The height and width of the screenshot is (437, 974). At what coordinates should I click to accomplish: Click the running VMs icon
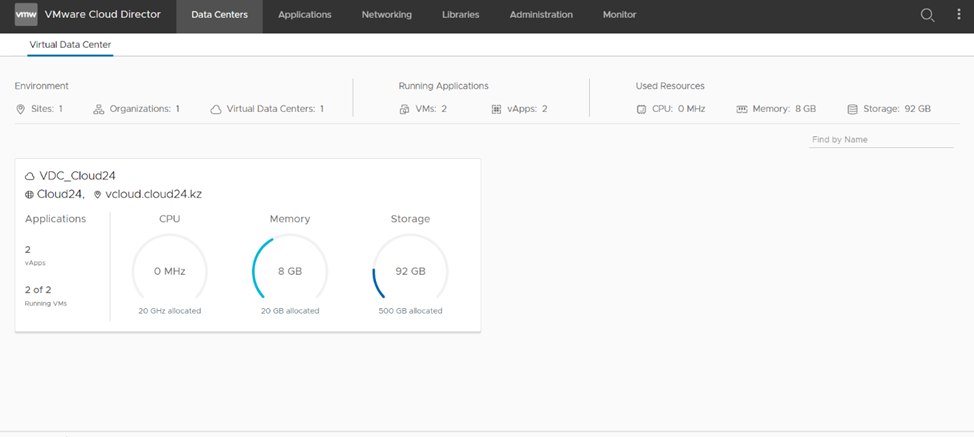[x=404, y=109]
